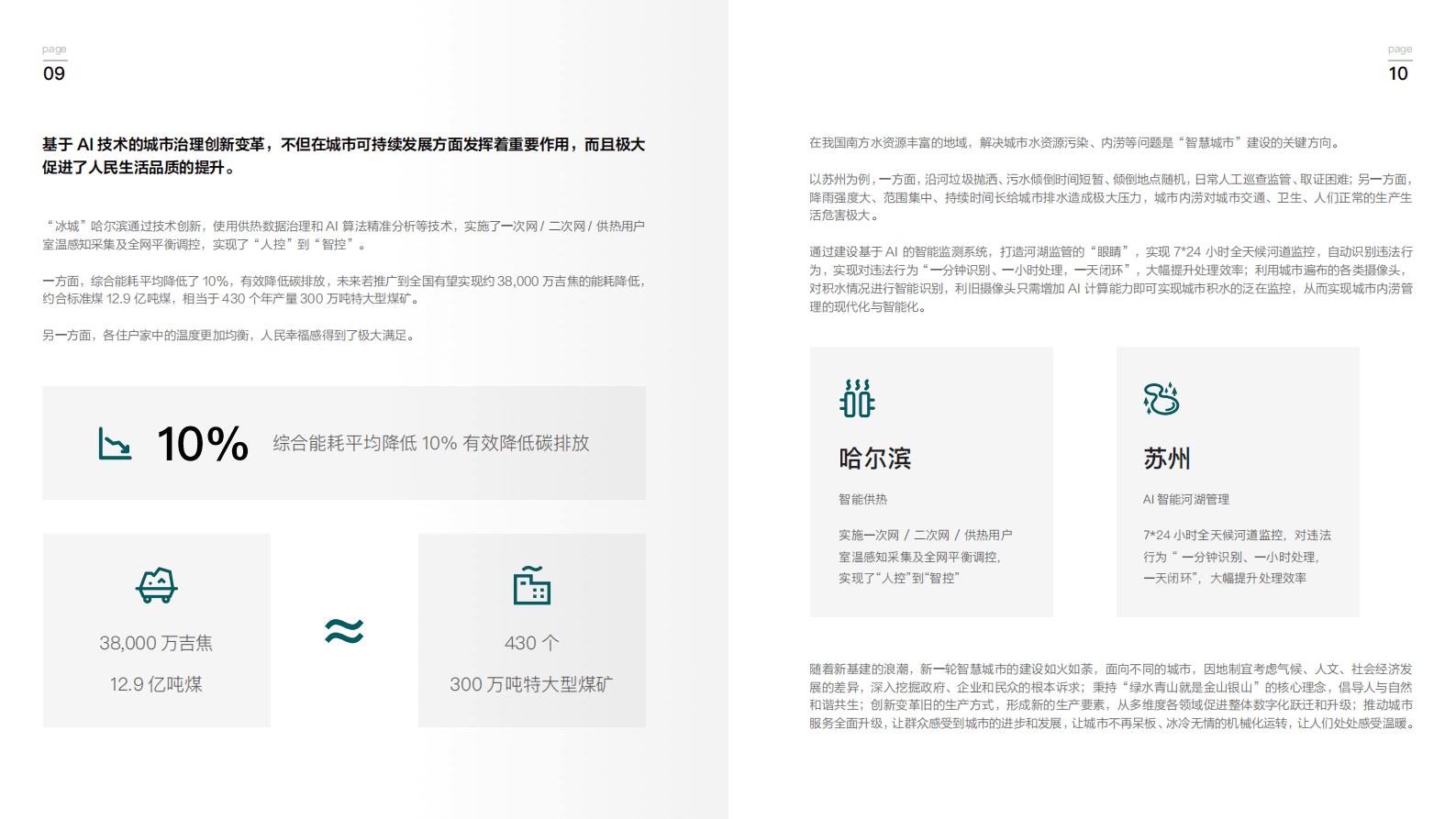
Task: Click the coal mine cart icon
Action: (x=157, y=585)
